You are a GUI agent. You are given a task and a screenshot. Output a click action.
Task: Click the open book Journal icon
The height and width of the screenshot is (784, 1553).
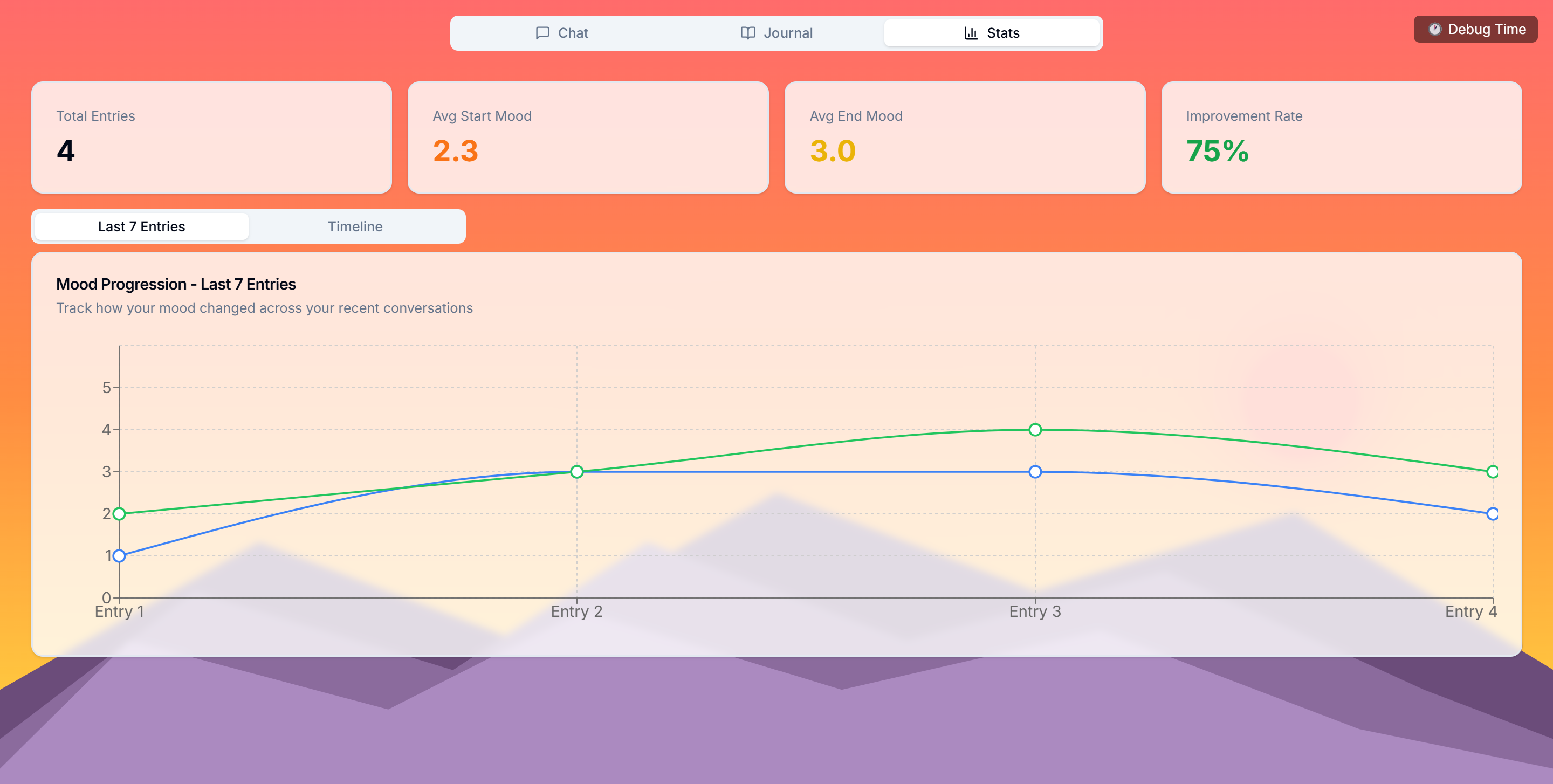[x=747, y=33]
